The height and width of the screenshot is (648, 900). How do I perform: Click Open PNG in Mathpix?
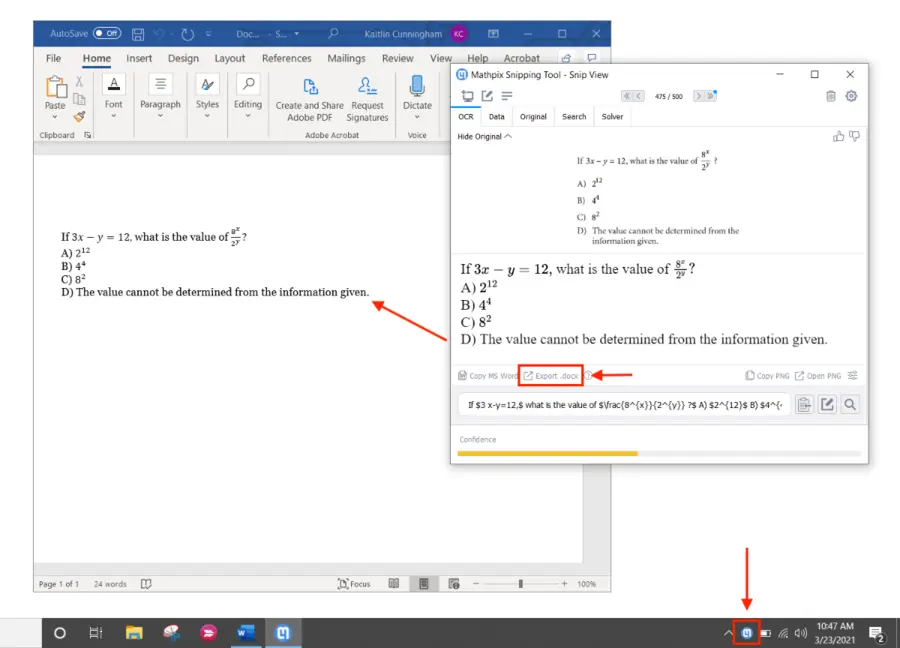(x=818, y=376)
